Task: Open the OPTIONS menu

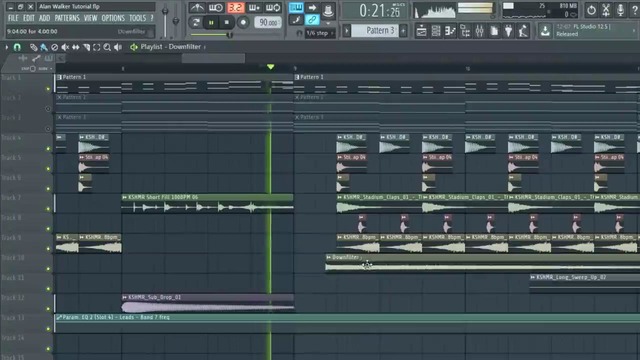Action: tap(113, 18)
